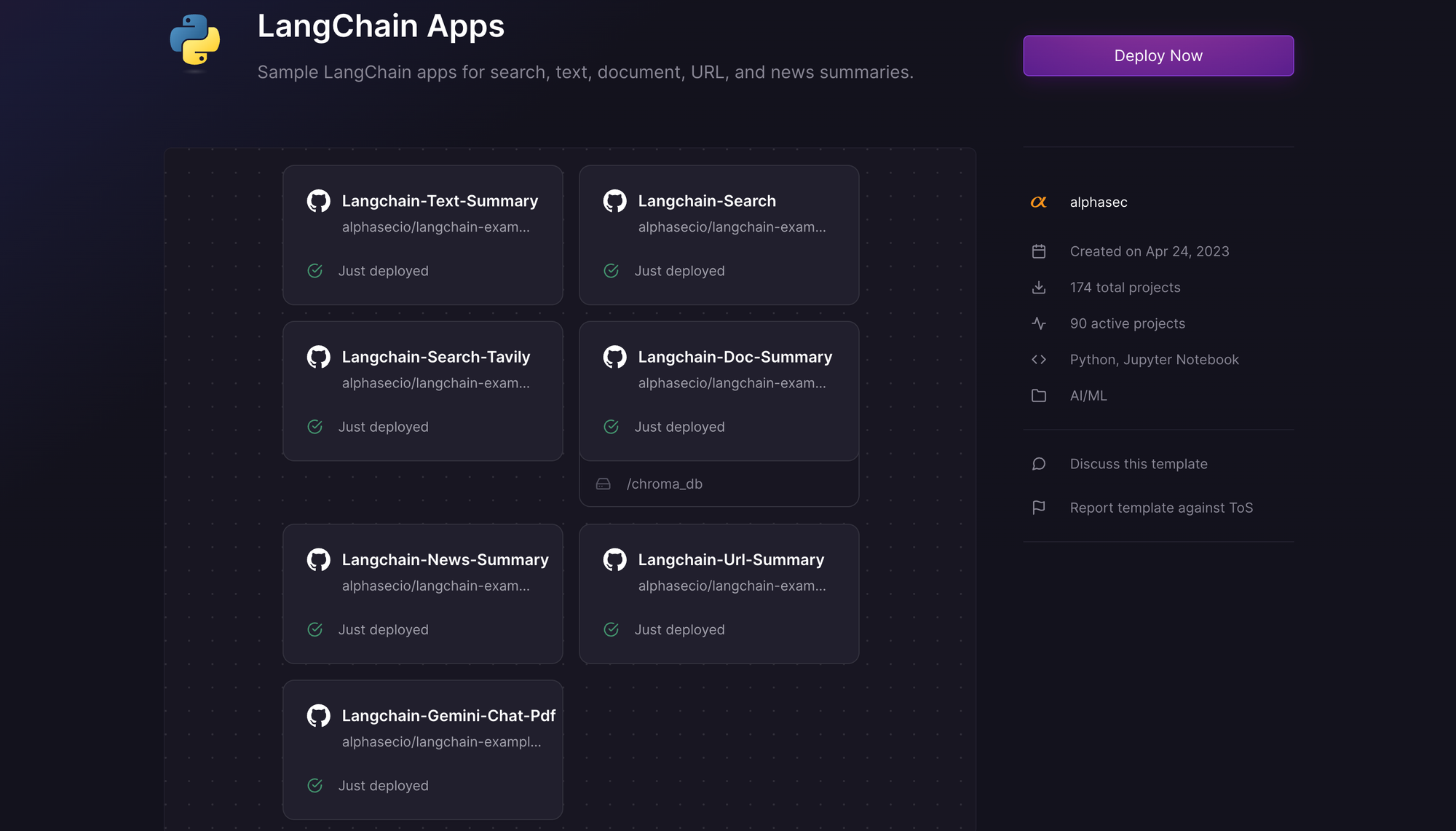
Task: Open the Report template against ToS link
Action: 1161,507
